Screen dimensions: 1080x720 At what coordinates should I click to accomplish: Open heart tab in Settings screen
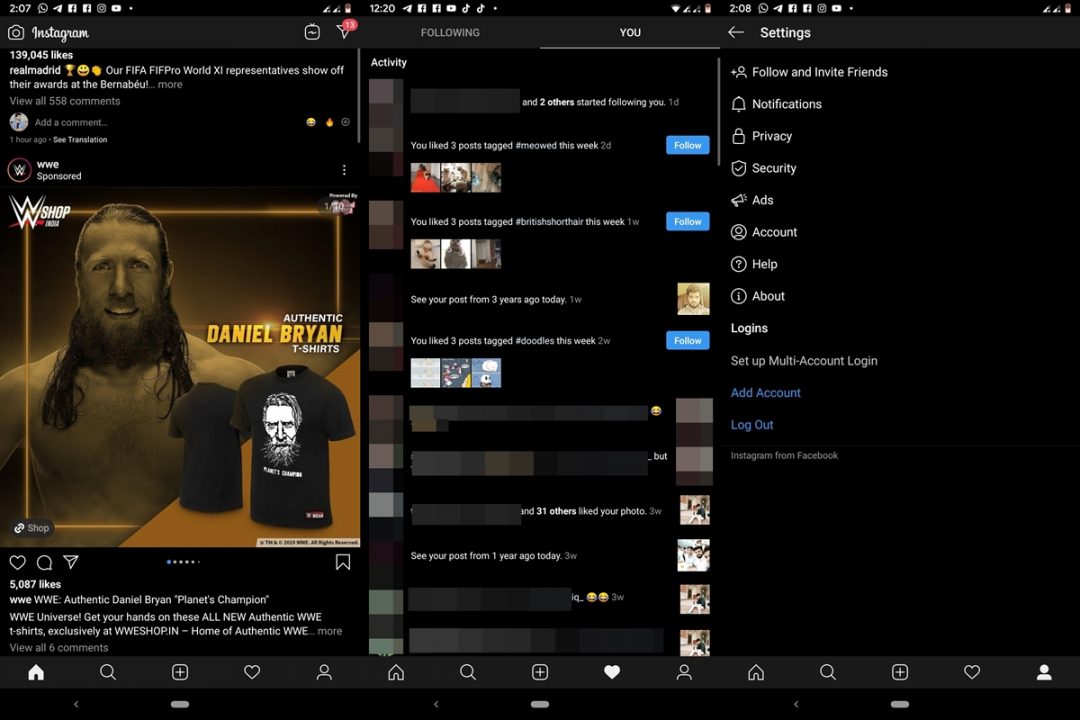click(972, 672)
